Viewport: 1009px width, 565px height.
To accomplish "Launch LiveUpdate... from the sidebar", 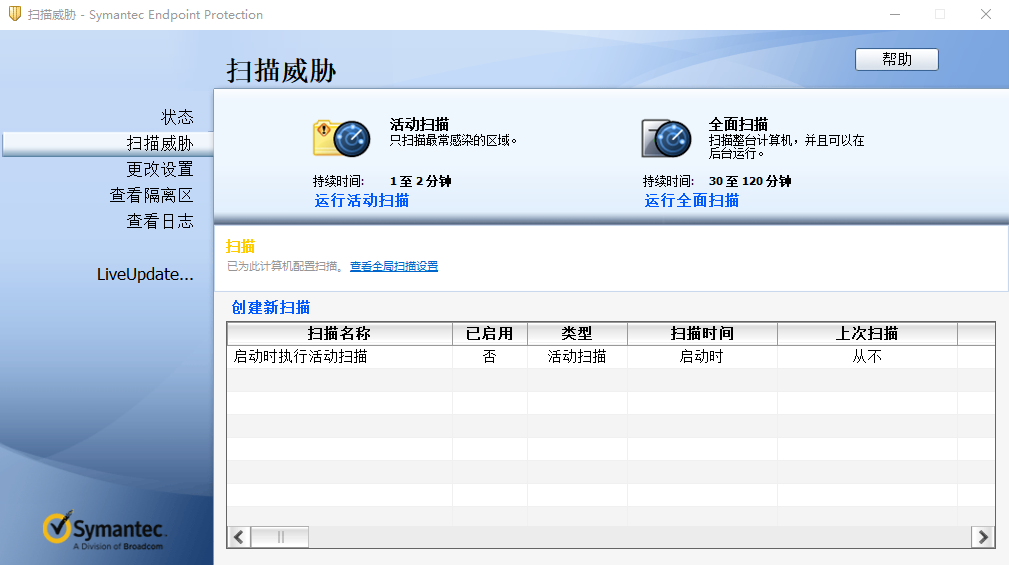I will 145,275.
